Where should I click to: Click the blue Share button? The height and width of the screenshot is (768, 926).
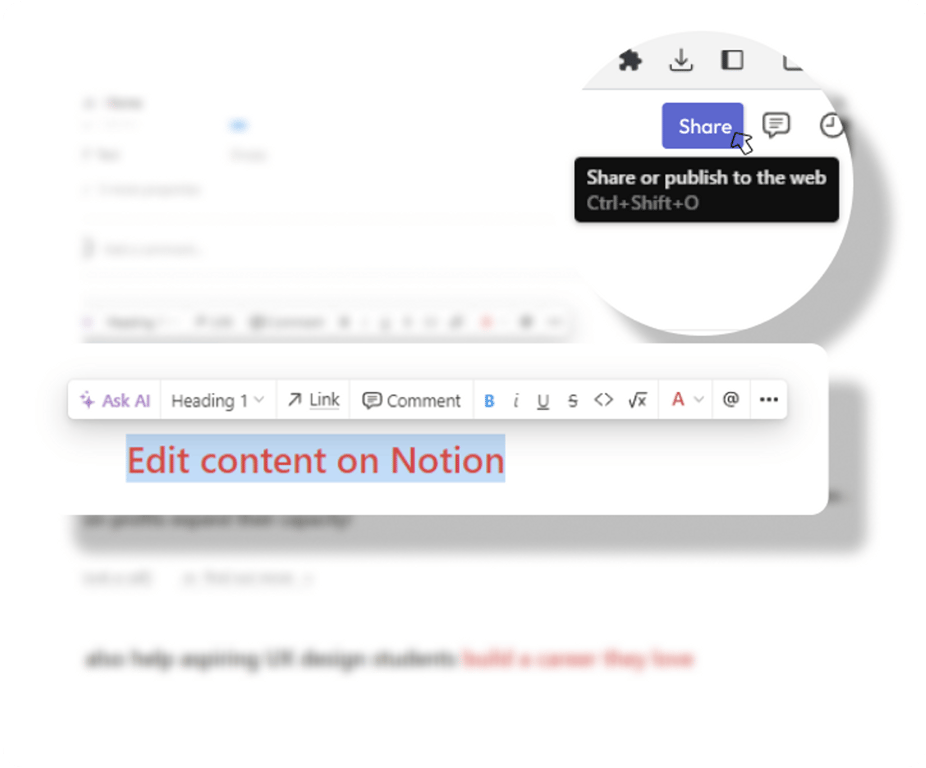coord(702,126)
